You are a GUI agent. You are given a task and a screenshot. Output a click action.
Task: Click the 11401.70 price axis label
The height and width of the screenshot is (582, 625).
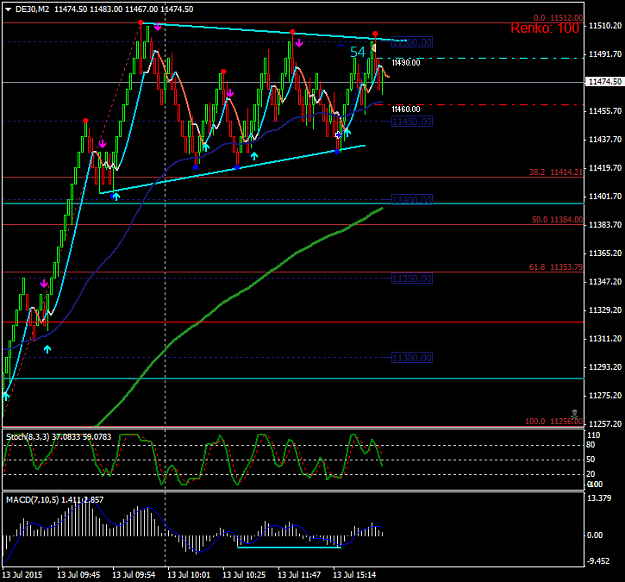click(605, 197)
